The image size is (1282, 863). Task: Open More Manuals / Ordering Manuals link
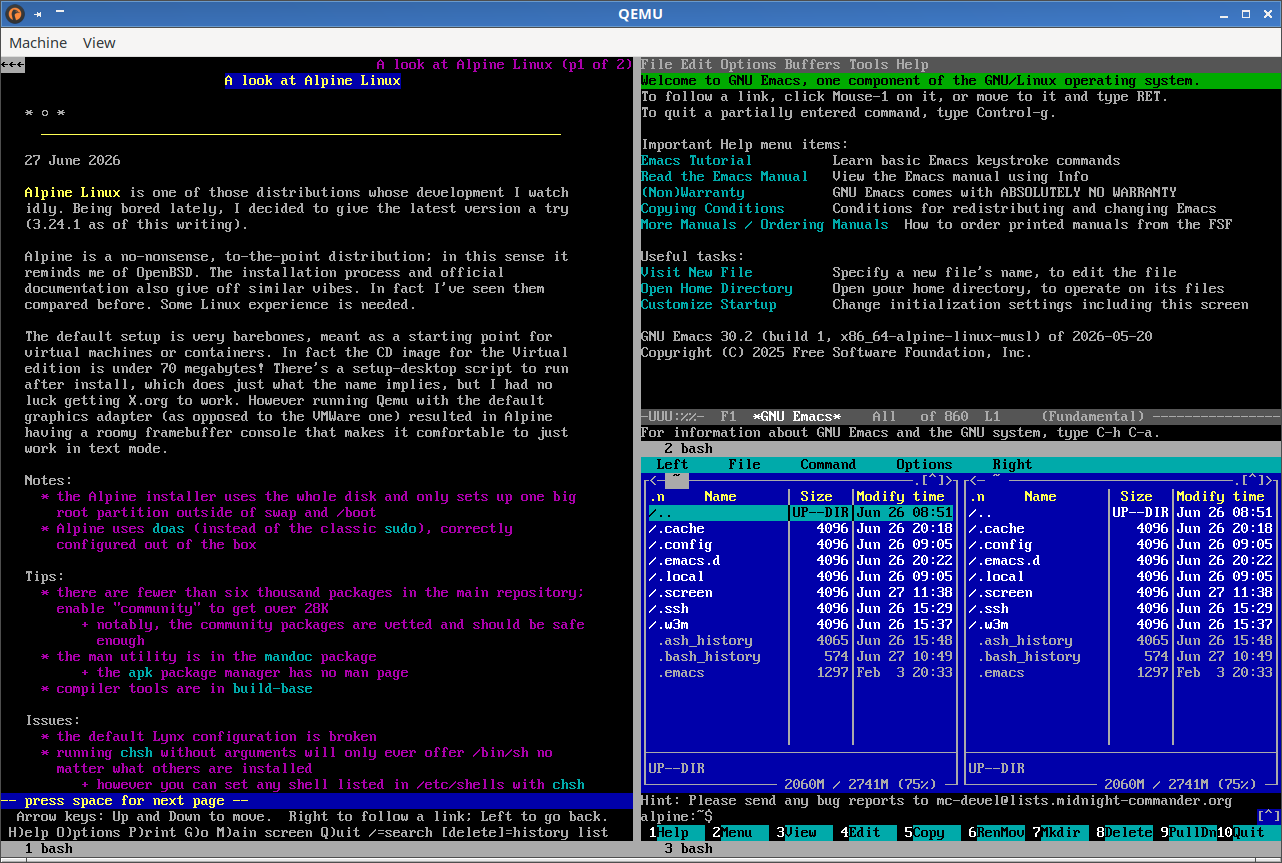click(765, 225)
